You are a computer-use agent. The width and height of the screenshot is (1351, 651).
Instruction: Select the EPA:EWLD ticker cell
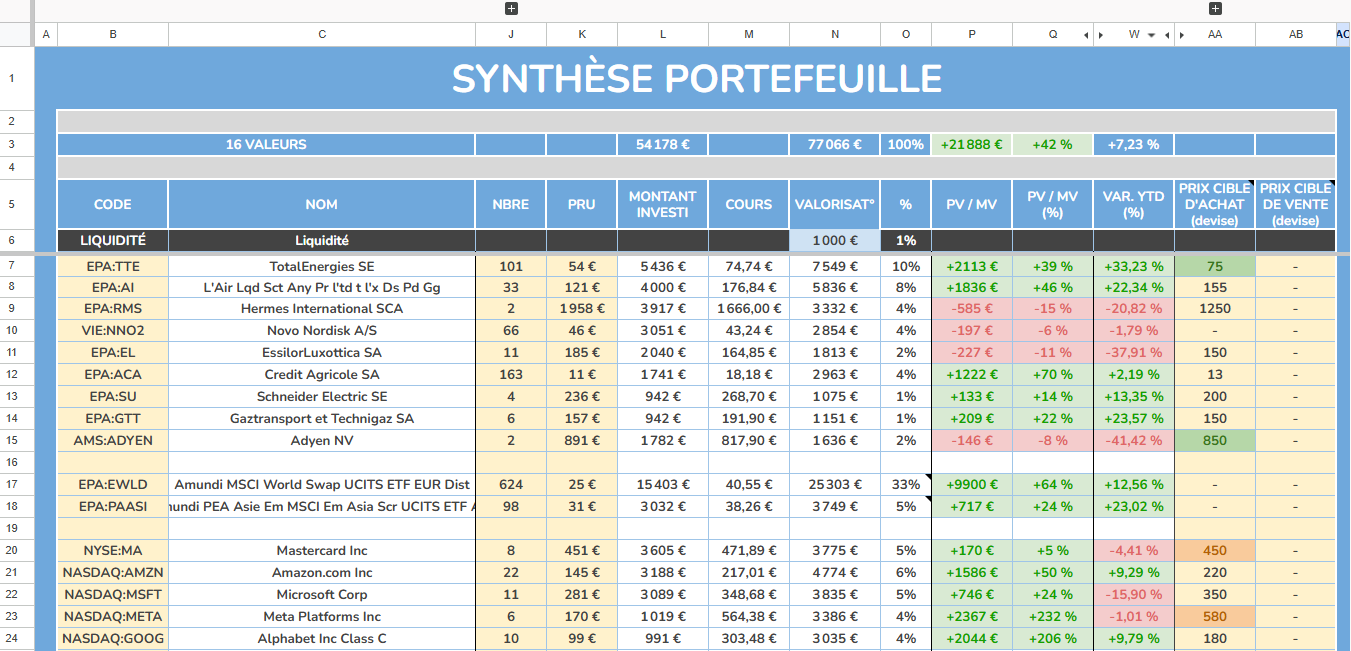(x=113, y=485)
